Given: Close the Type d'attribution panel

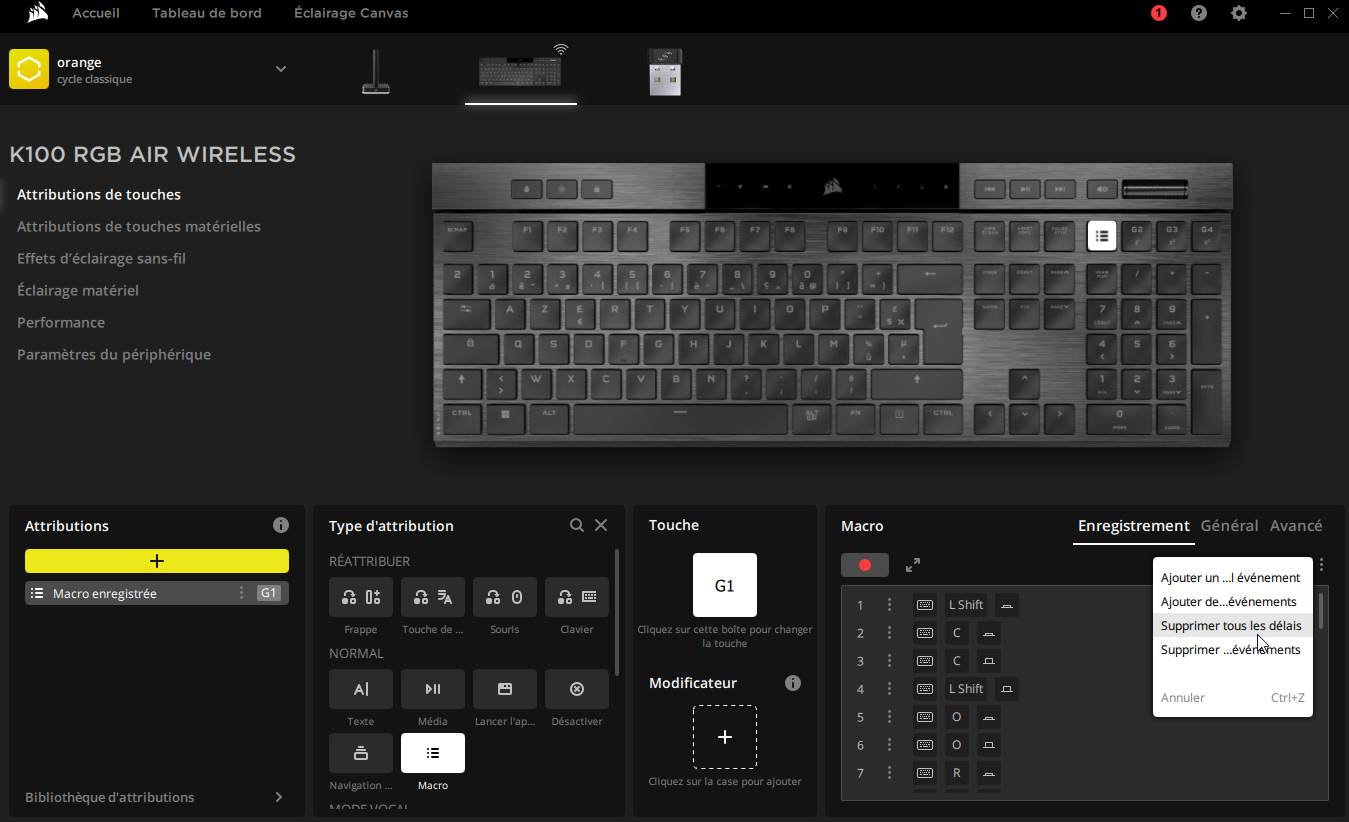Looking at the screenshot, I should (x=601, y=525).
